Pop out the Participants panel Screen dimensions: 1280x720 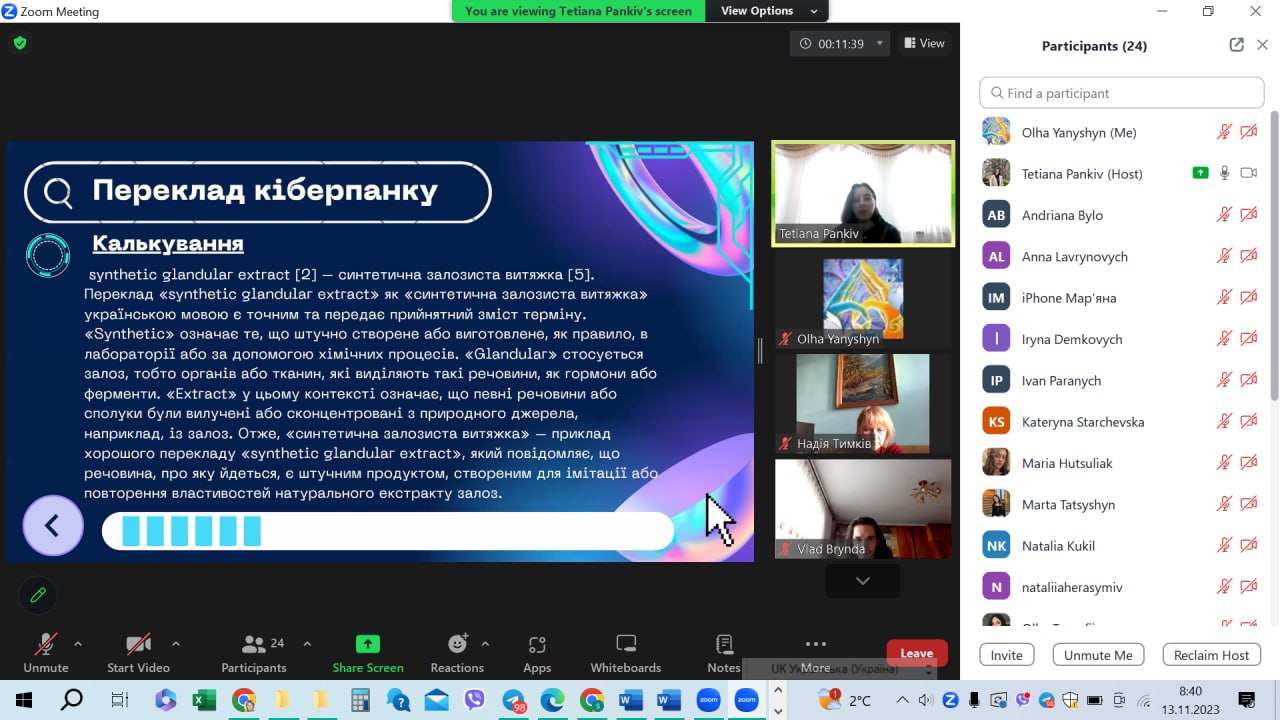(x=1236, y=45)
